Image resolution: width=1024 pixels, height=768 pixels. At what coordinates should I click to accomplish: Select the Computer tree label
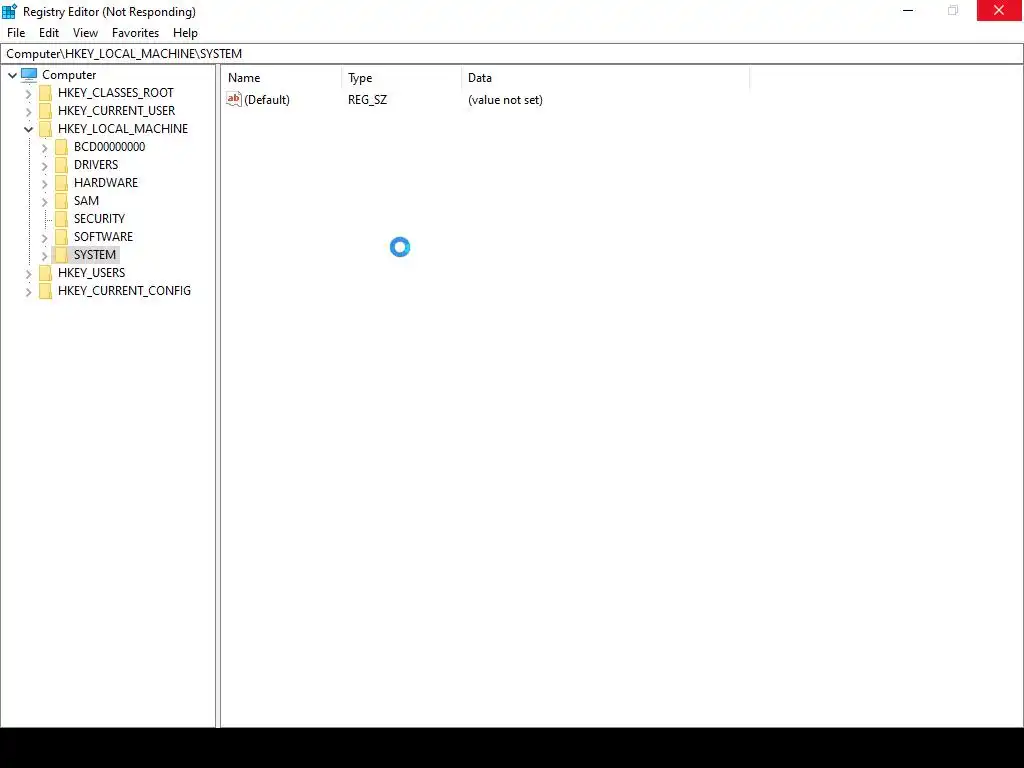click(69, 75)
